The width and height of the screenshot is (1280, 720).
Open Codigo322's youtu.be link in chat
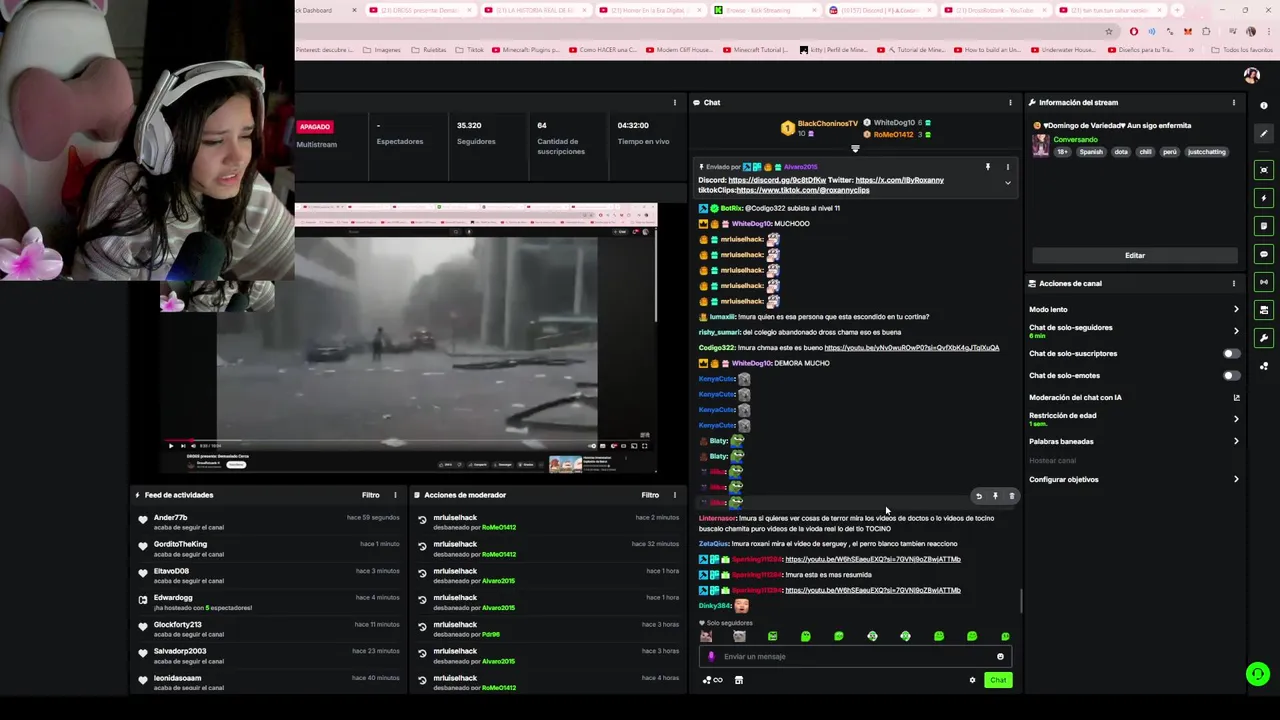click(911, 348)
